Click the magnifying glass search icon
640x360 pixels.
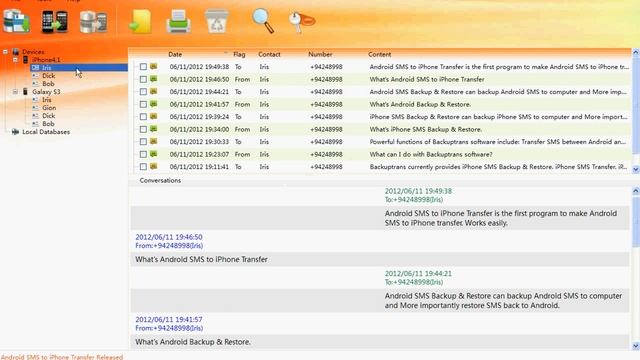pos(263,21)
